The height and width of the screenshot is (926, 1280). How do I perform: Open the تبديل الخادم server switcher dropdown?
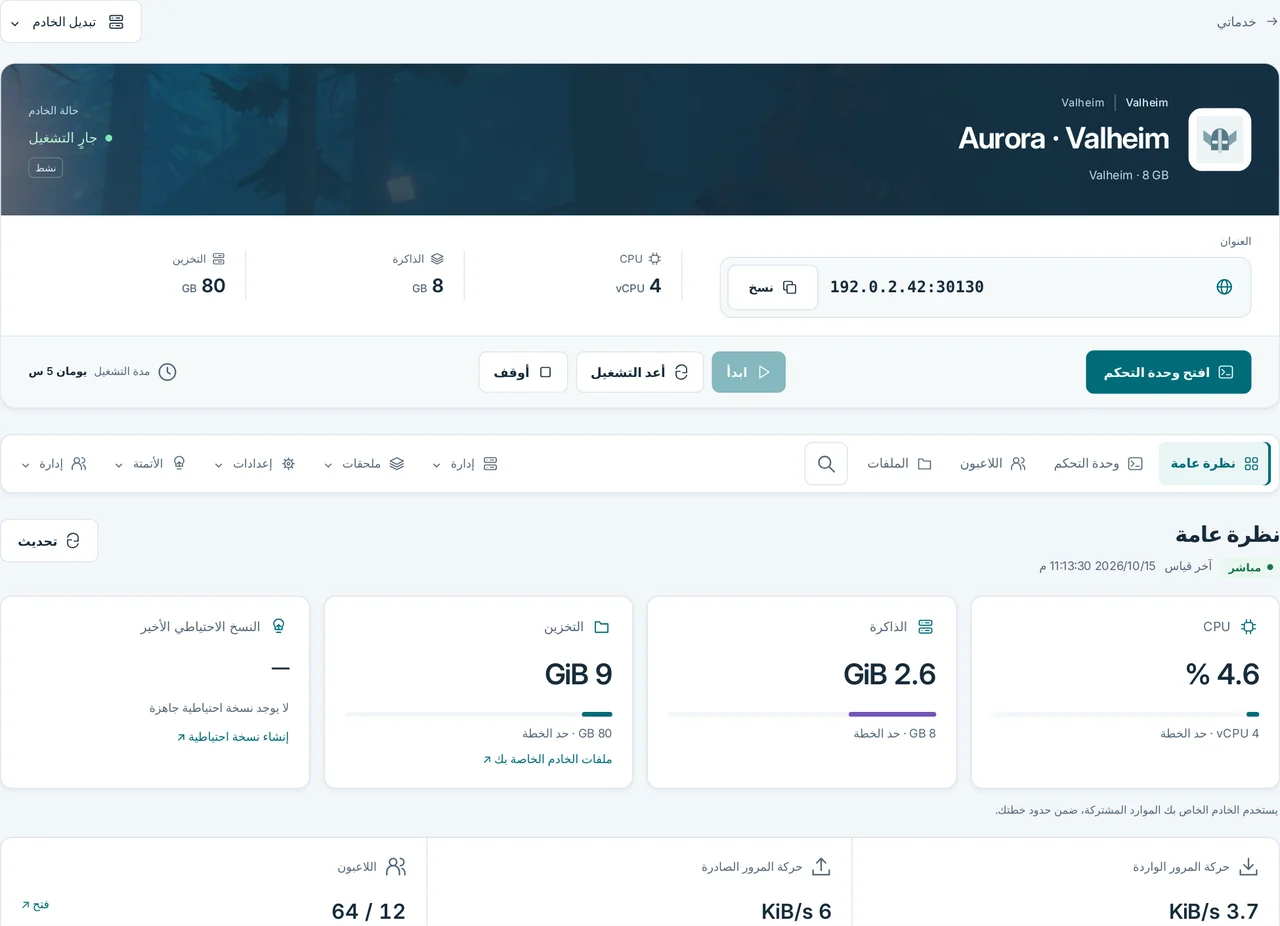[x=70, y=22]
